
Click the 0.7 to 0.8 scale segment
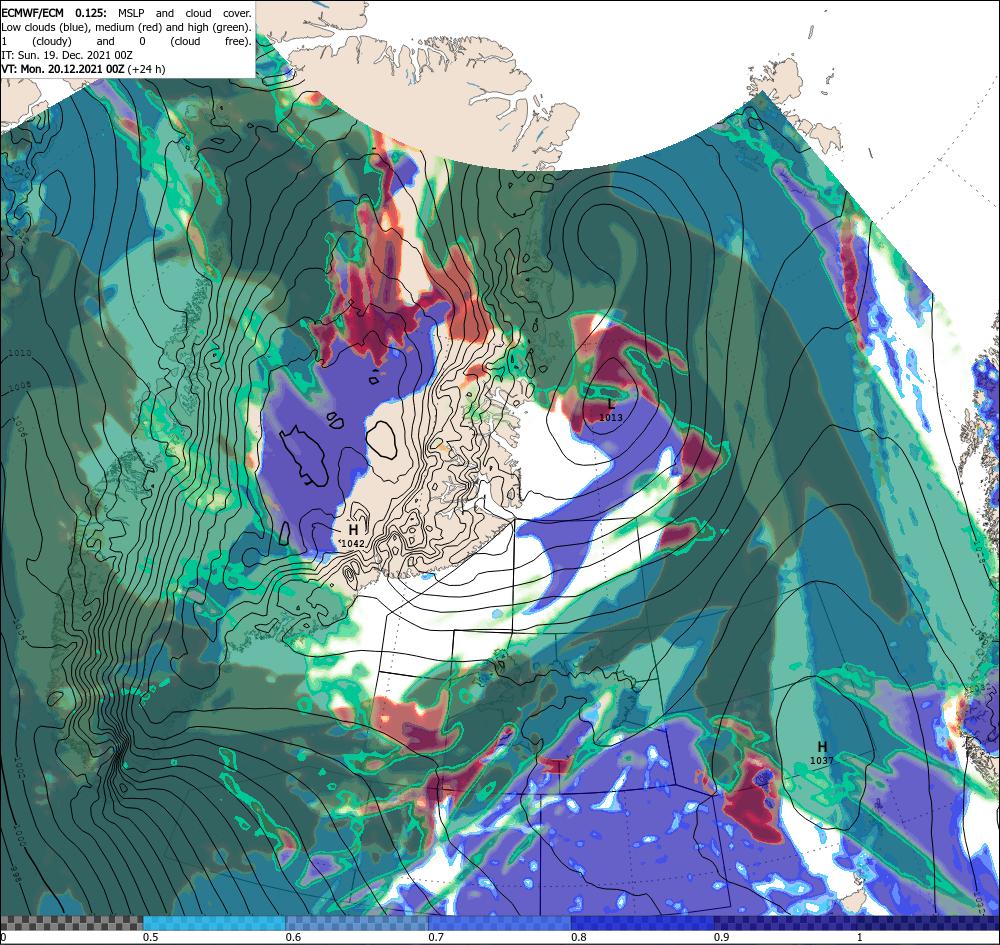[x=500, y=923]
